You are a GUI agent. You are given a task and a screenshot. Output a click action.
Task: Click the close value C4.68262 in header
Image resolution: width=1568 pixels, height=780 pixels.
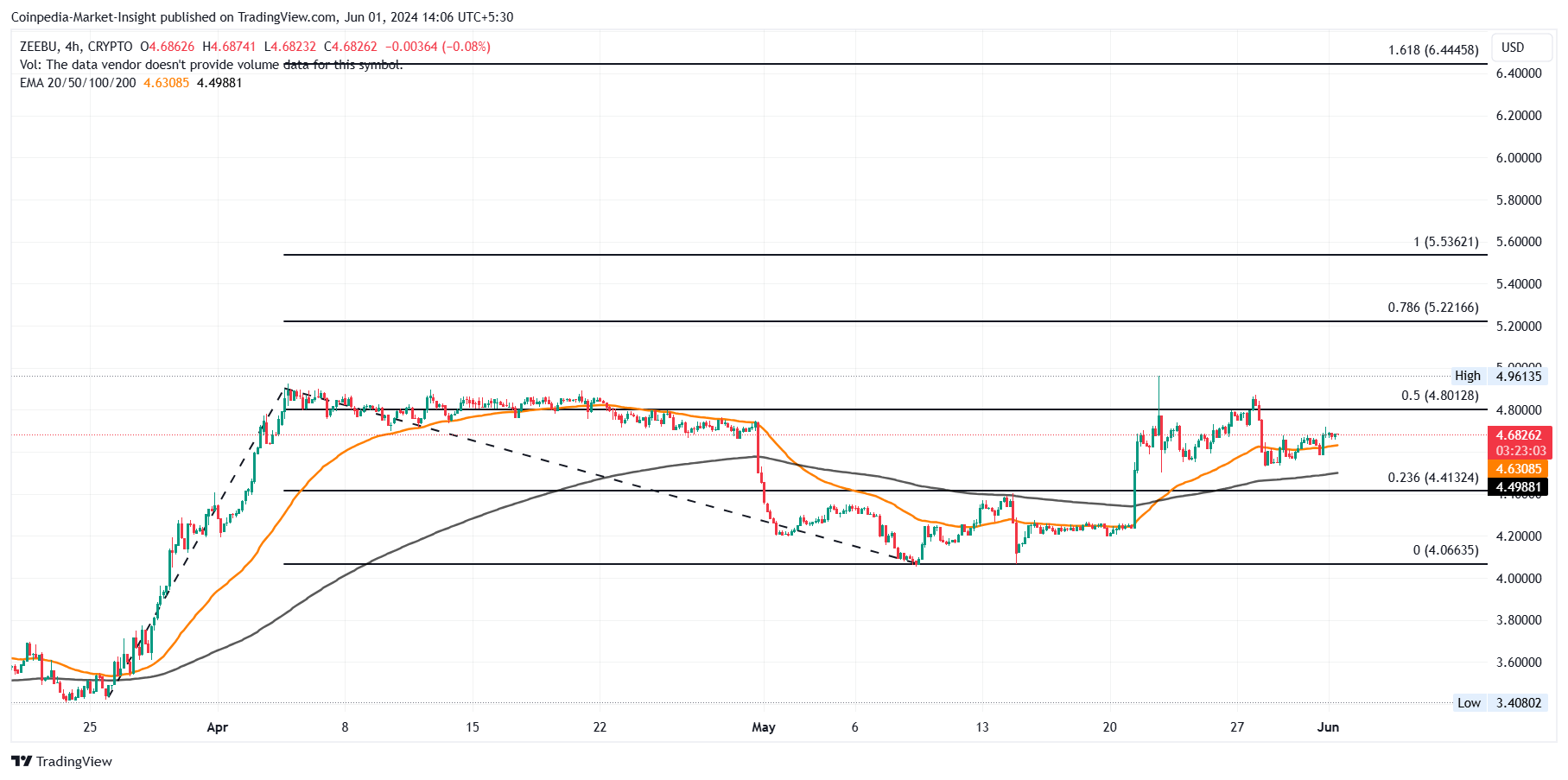351,47
